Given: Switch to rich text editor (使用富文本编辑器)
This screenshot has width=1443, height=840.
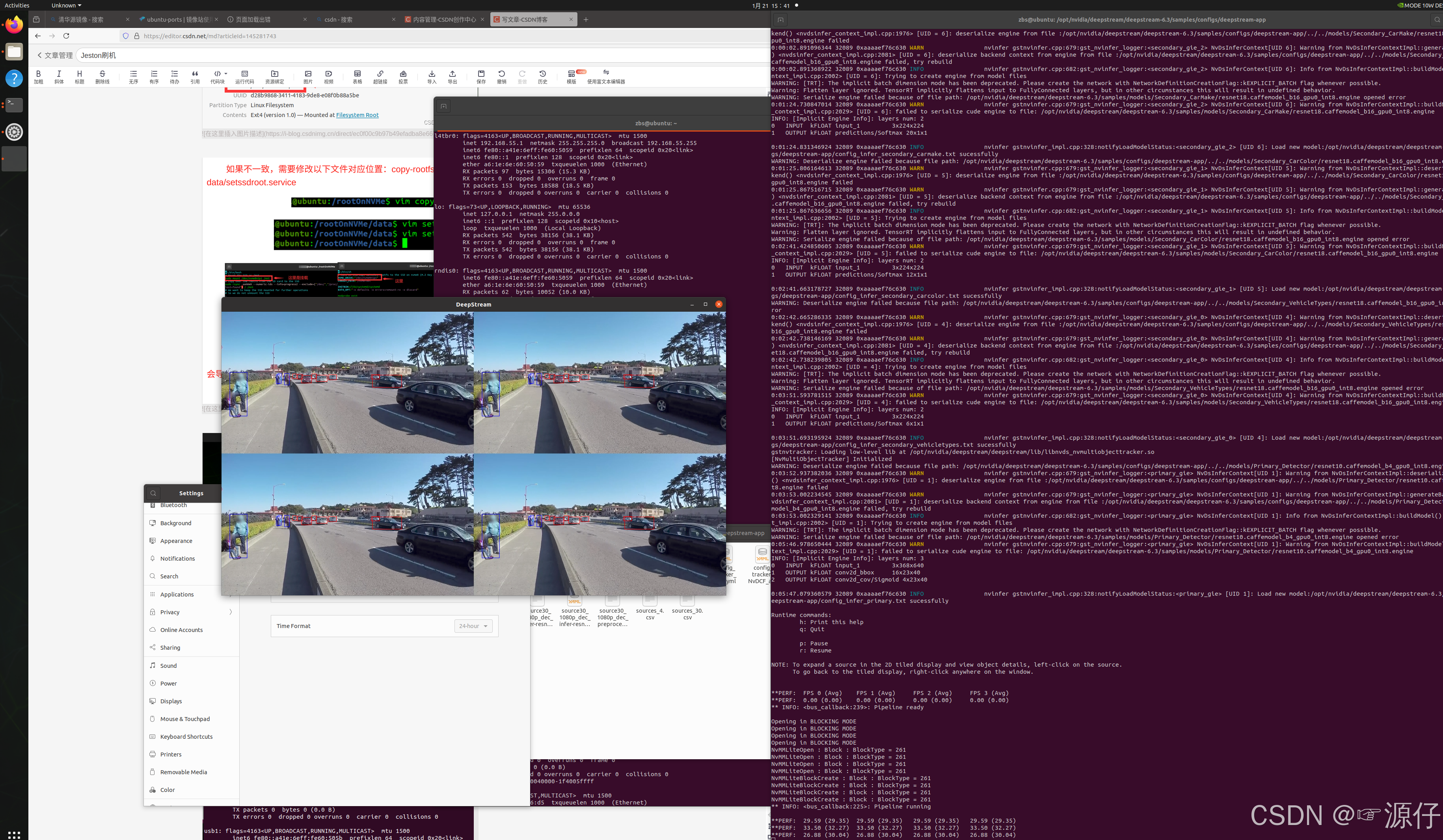Looking at the screenshot, I should click(606, 77).
